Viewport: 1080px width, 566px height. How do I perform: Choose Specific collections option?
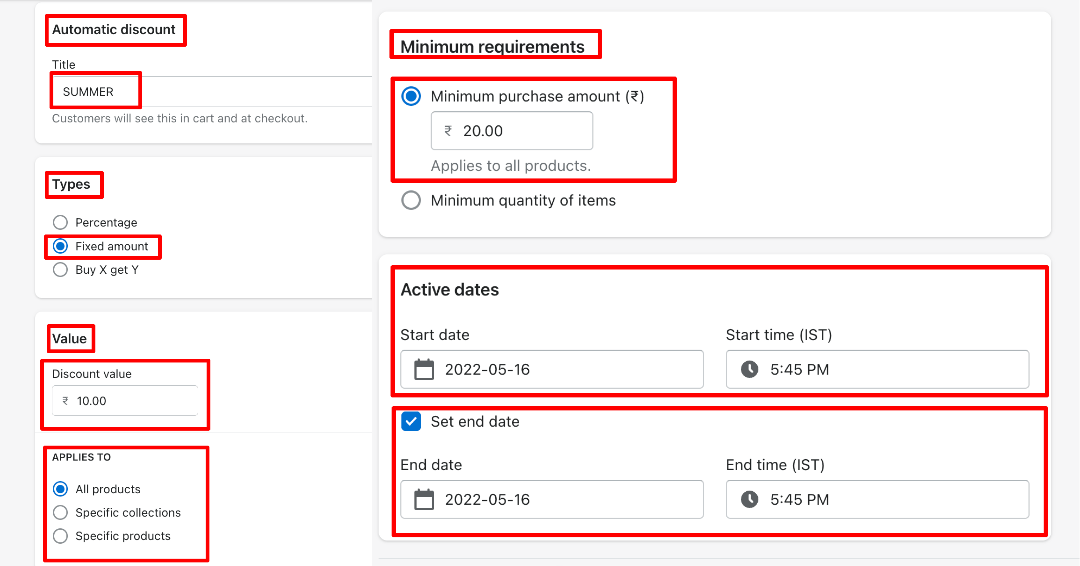61,512
